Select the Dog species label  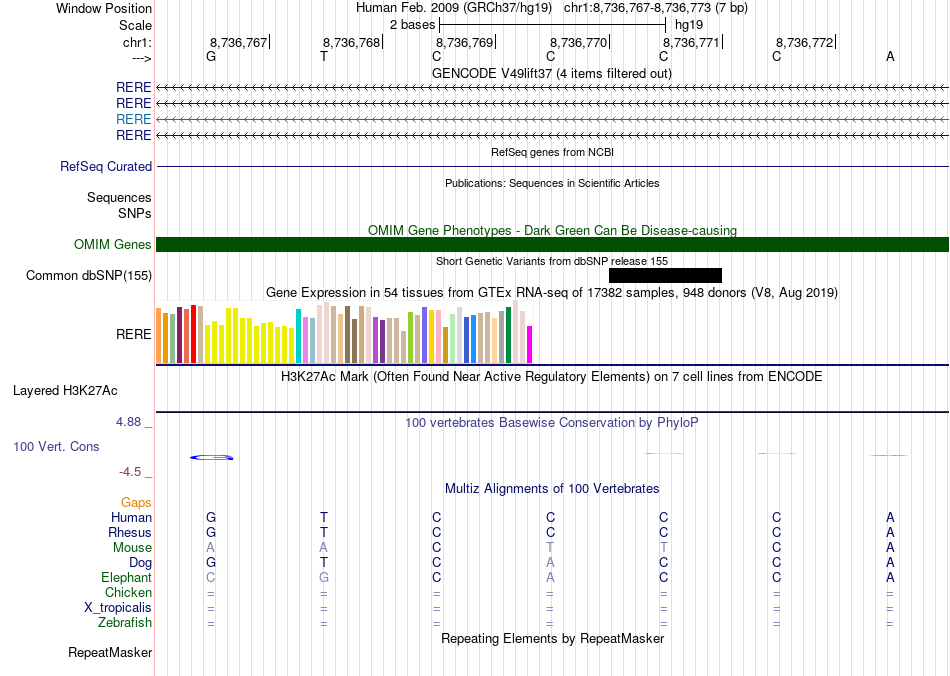(x=141, y=563)
